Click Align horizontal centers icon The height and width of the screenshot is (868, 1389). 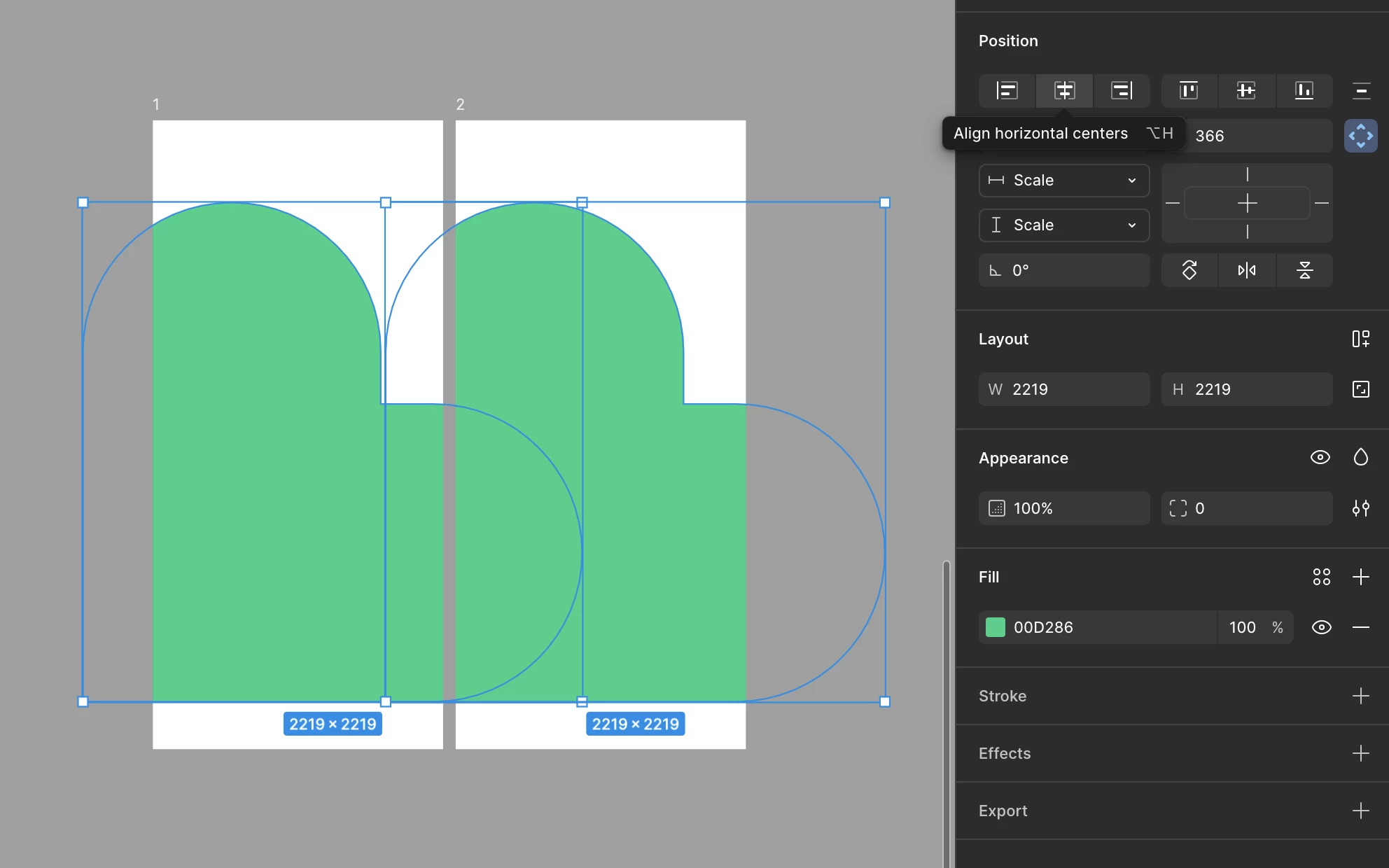click(1064, 90)
